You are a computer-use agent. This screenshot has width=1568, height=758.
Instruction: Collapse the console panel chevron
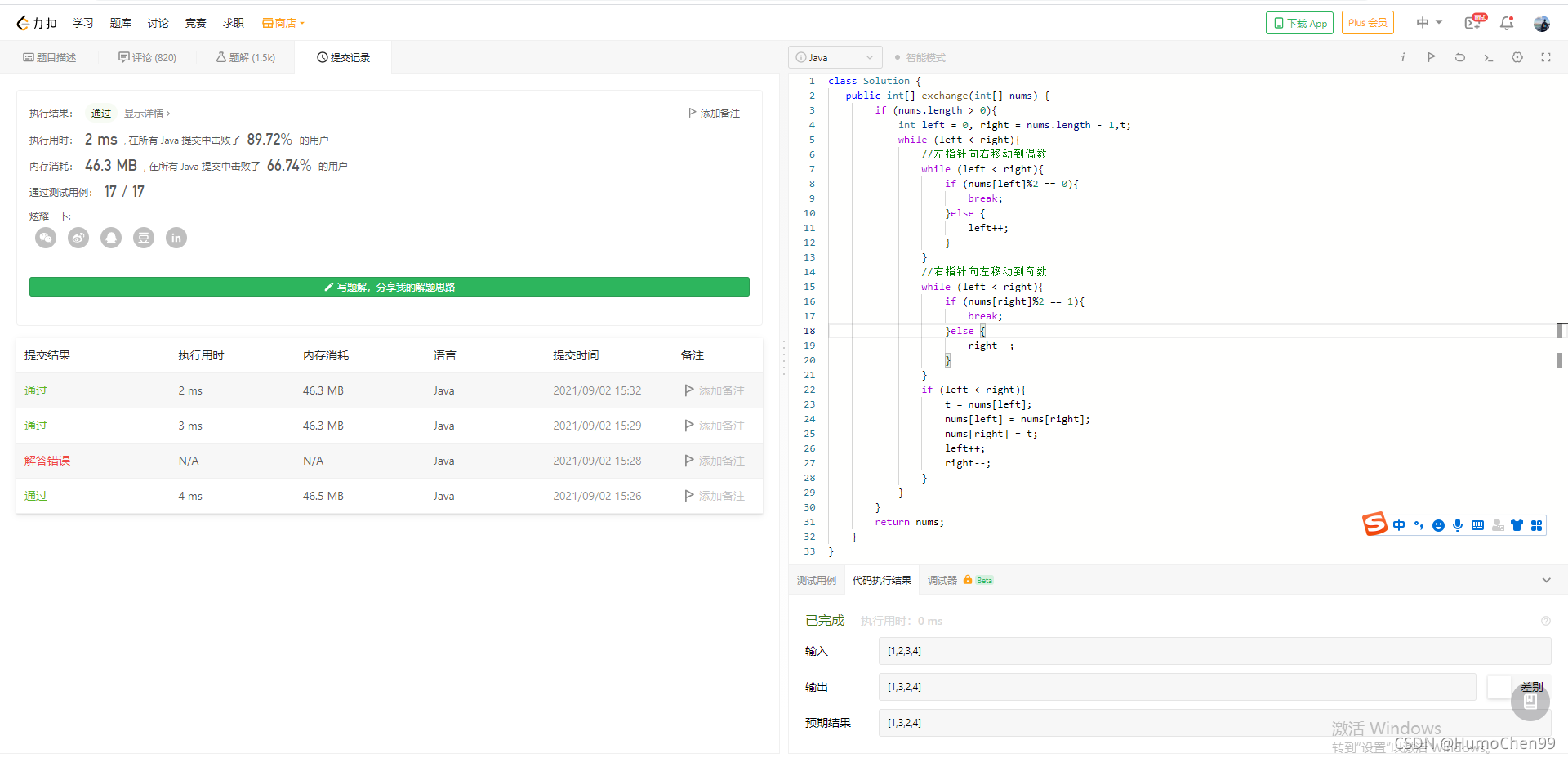1546,580
